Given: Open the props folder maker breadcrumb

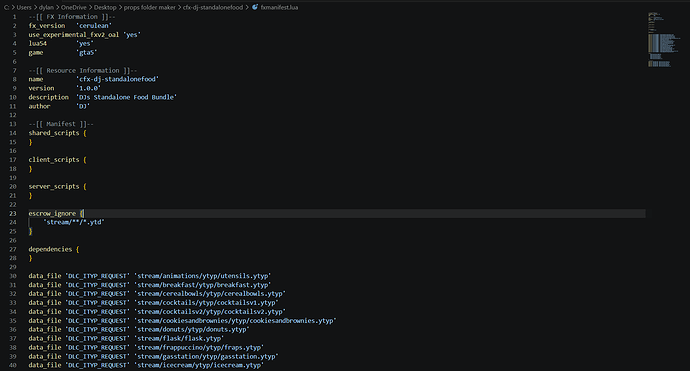Looking at the screenshot, I should pyautogui.click(x=150, y=7).
